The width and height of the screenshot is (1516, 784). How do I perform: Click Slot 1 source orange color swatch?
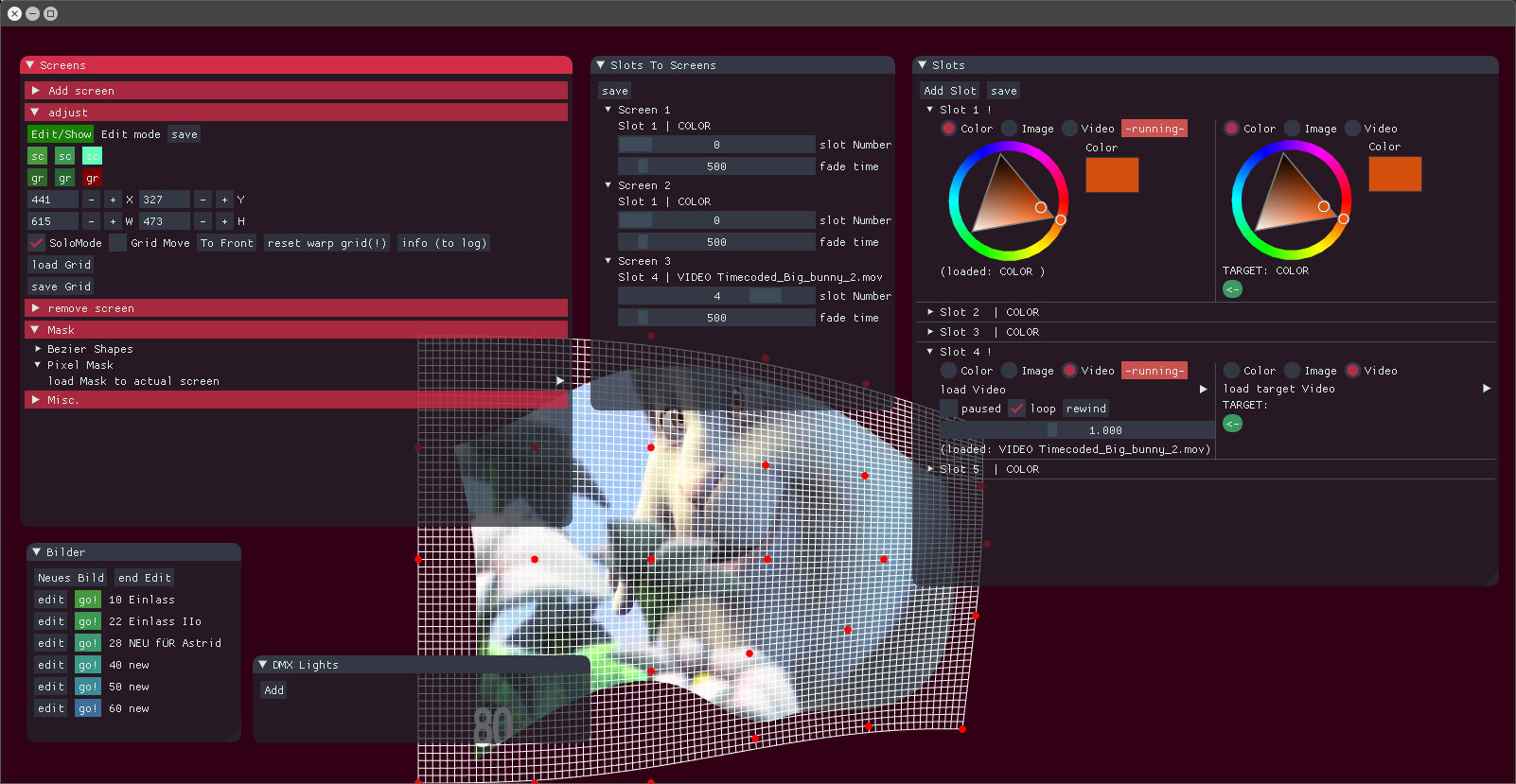pyautogui.click(x=1112, y=175)
